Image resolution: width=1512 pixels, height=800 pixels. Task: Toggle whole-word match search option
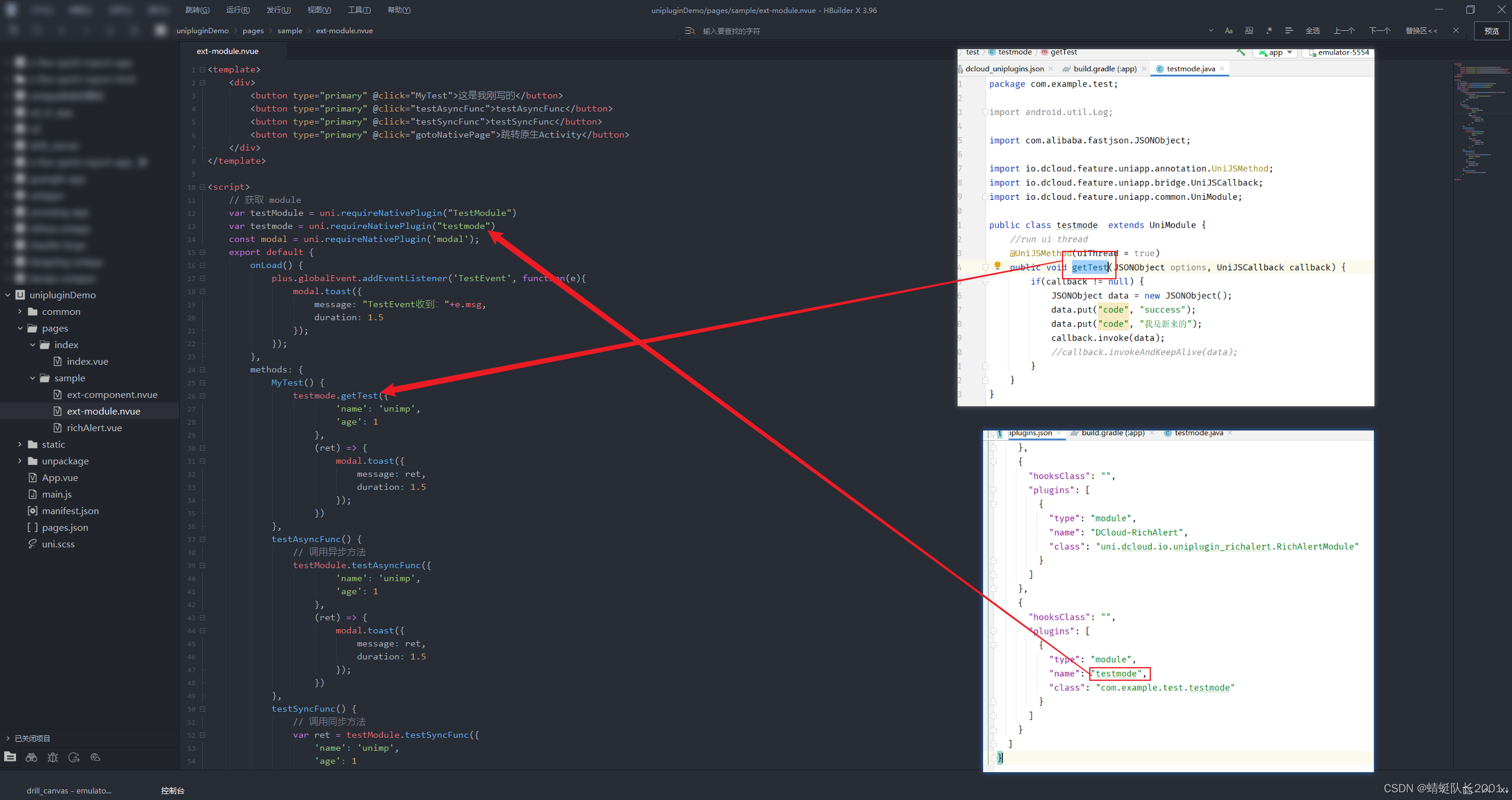point(1249,31)
